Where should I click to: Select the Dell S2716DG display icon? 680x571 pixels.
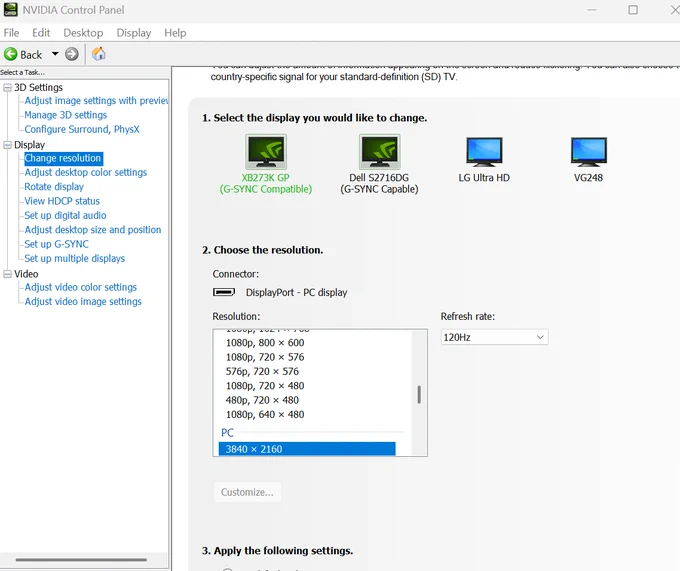pos(379,152)
